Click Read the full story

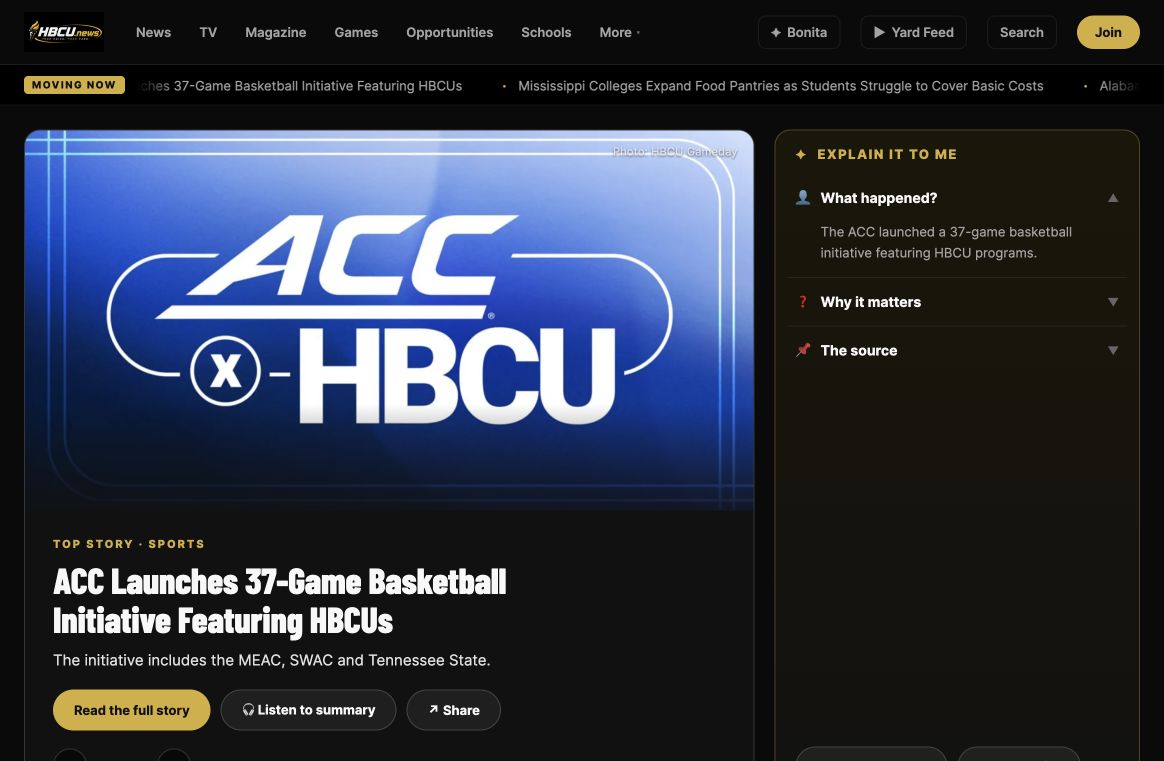(x=131, y=711)
